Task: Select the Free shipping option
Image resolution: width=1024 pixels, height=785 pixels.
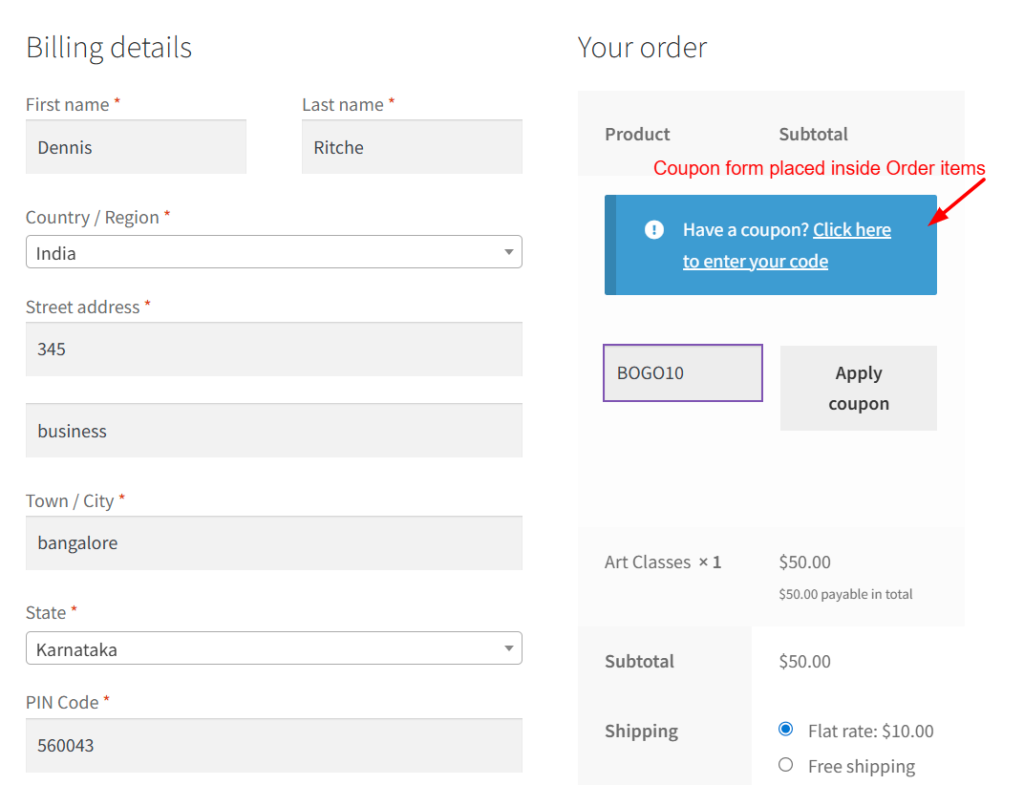Action: coord(786,765)
